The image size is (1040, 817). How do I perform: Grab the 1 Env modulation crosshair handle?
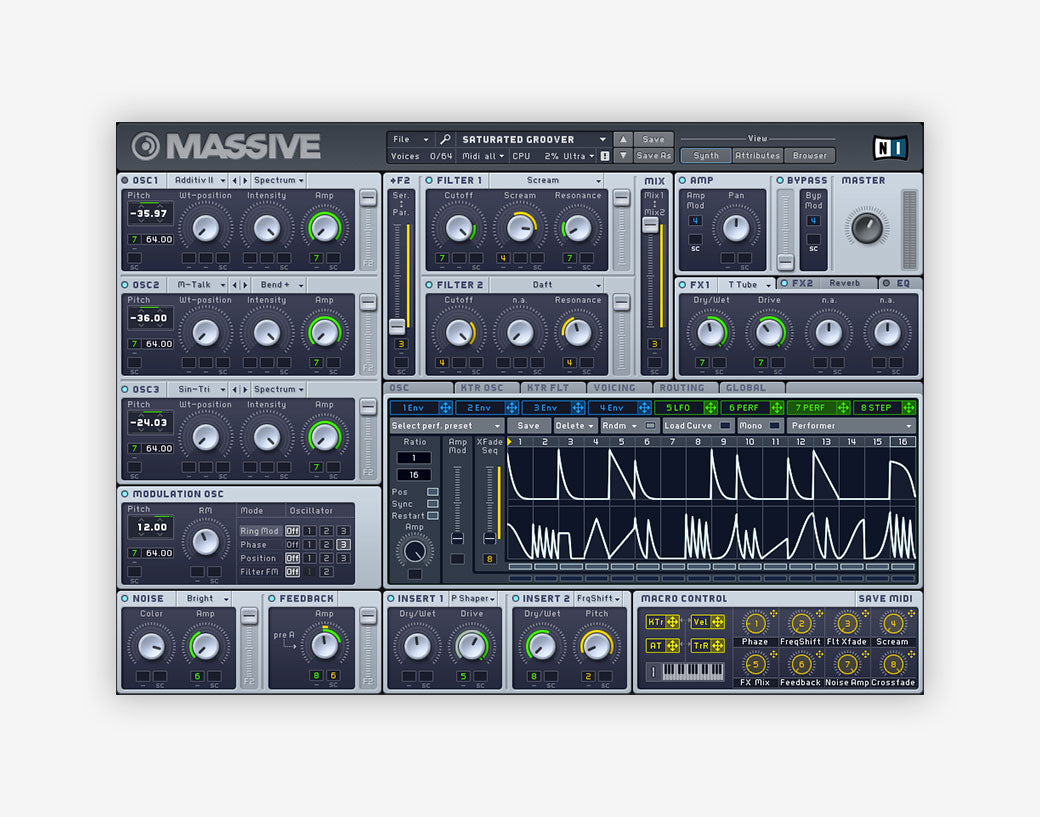(446, 408)
